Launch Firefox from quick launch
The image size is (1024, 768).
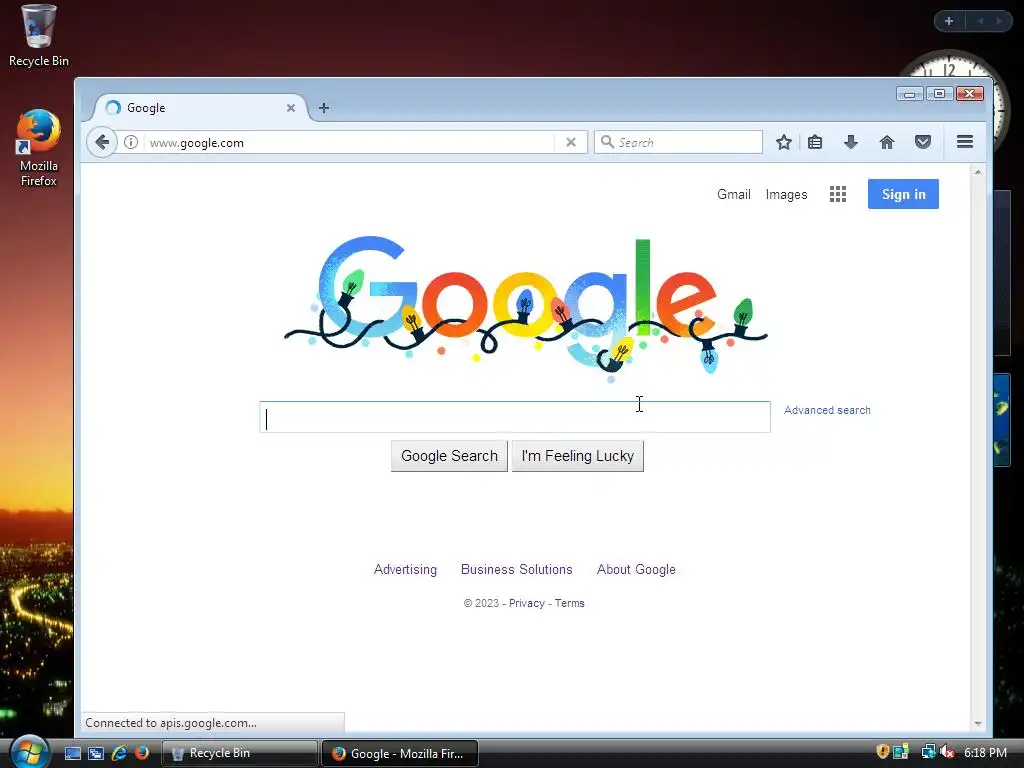pos(142,753)
